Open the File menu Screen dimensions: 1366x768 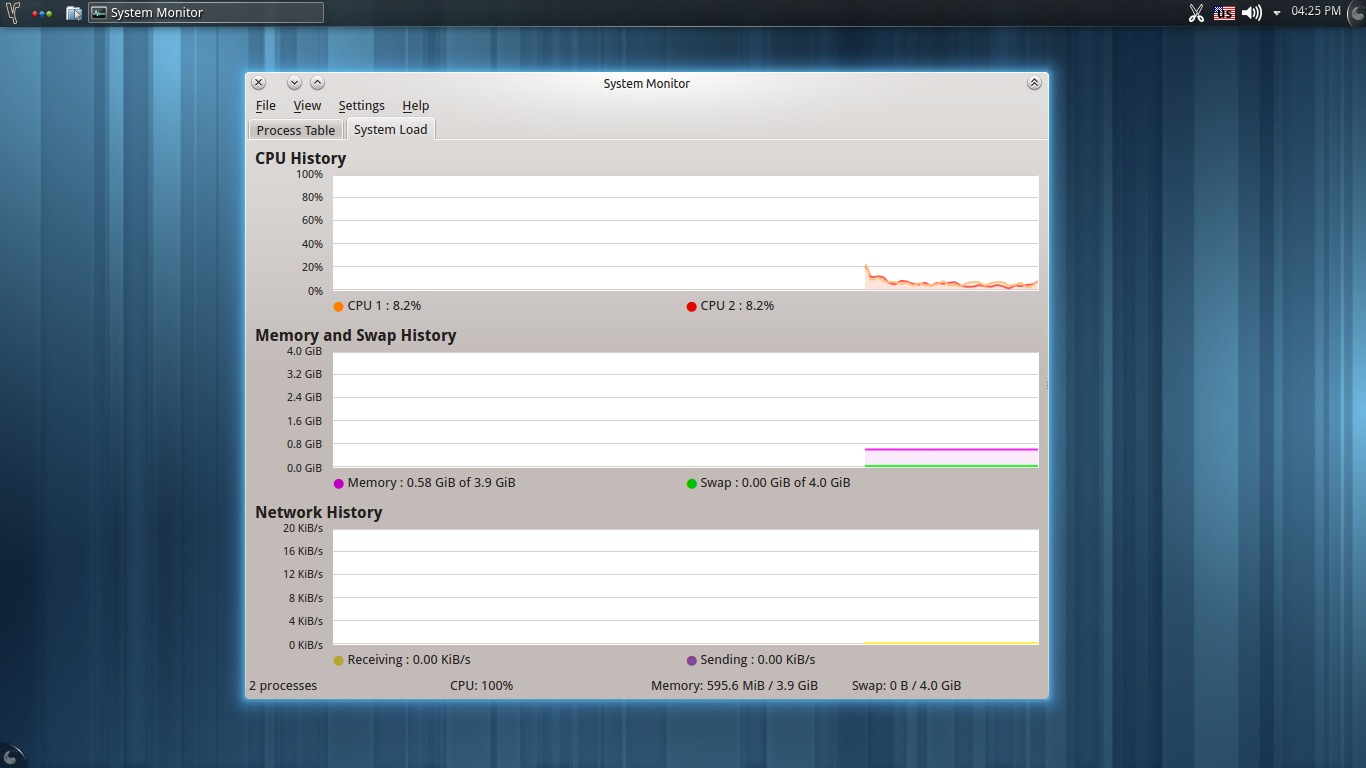click(x=265, y=106)
